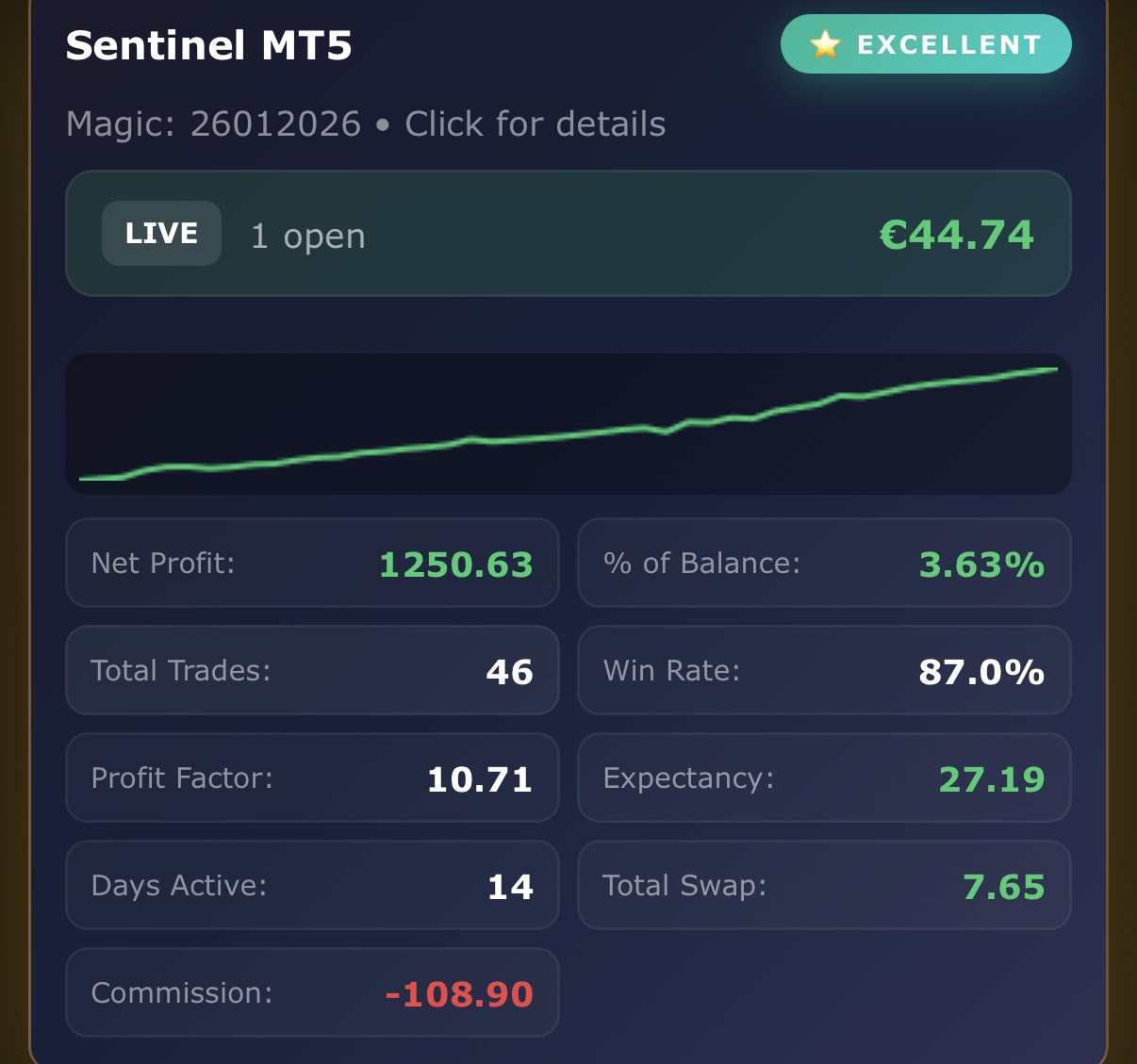Select the Days Active stat card
The width and height of the screenshot is (1137, 1064).
pyautogui.click(x=312, y=886)
